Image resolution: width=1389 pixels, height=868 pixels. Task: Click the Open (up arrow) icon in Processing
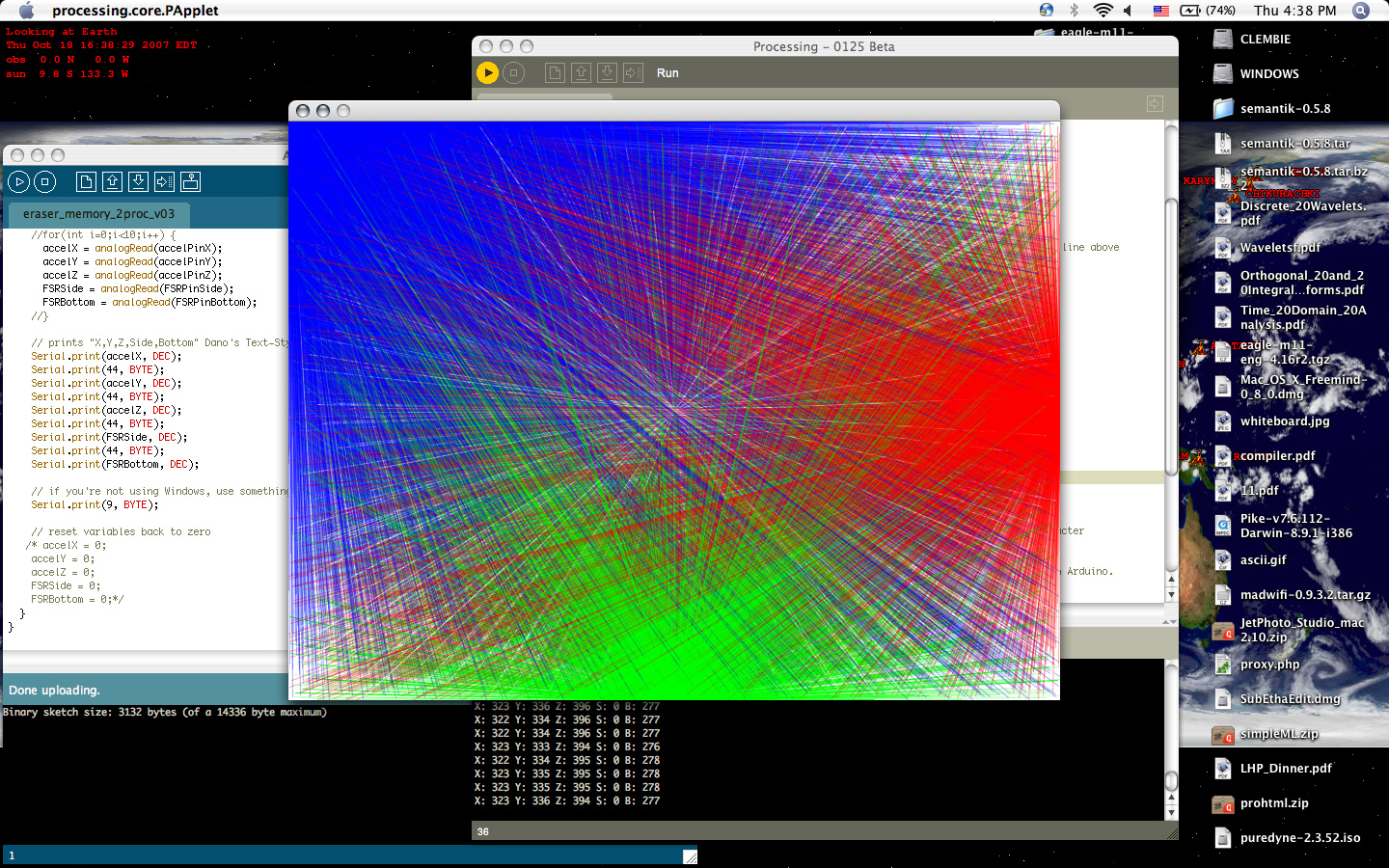coord(581,72)
